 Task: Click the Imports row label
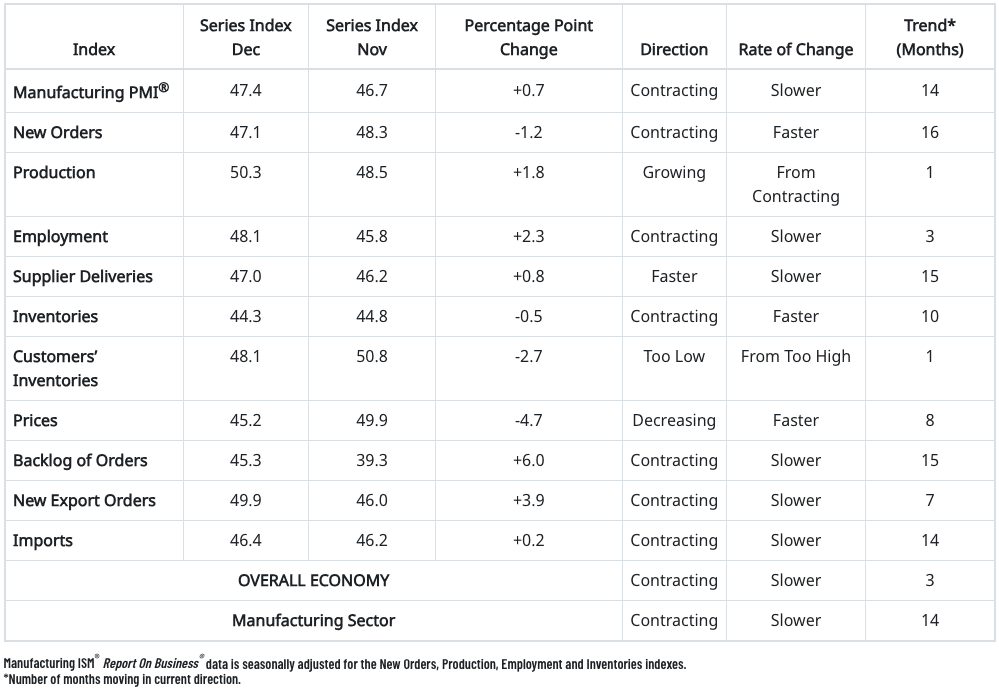pyautogui.click(x=43, y=540)
